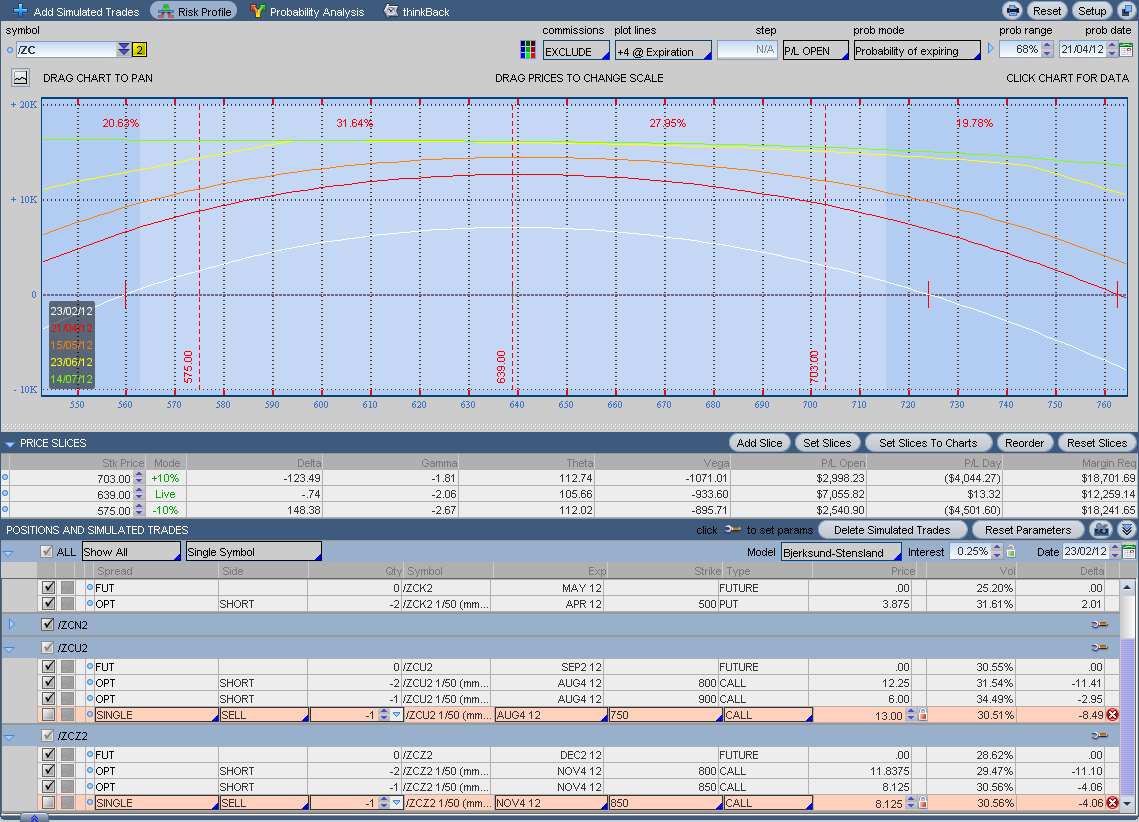Switch to the Probability Analysis tab
Image resolution: width=1139 pixels, height=822 pixels.
click(x=307, y=11)
